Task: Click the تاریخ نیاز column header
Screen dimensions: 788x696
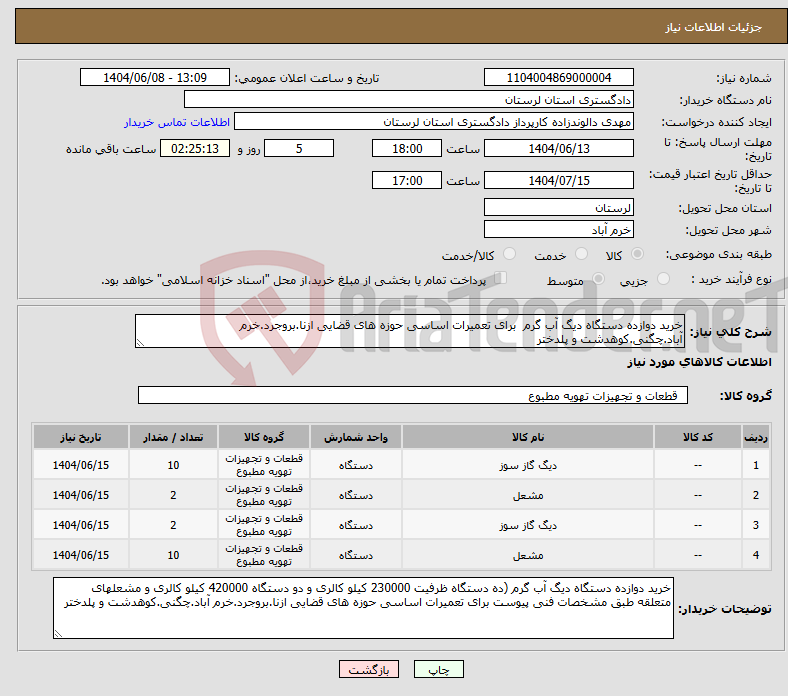Action: click(x=81, y=437)
